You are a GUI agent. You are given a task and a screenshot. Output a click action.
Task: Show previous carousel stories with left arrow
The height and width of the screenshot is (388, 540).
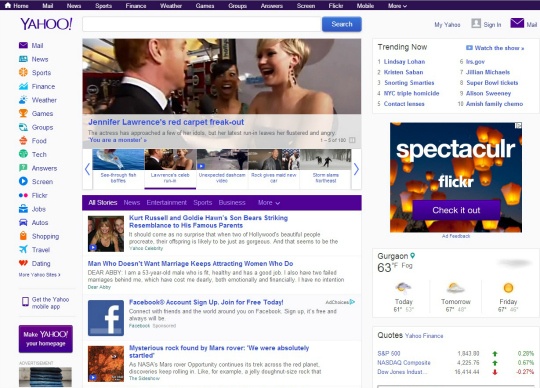click(87, 169)
